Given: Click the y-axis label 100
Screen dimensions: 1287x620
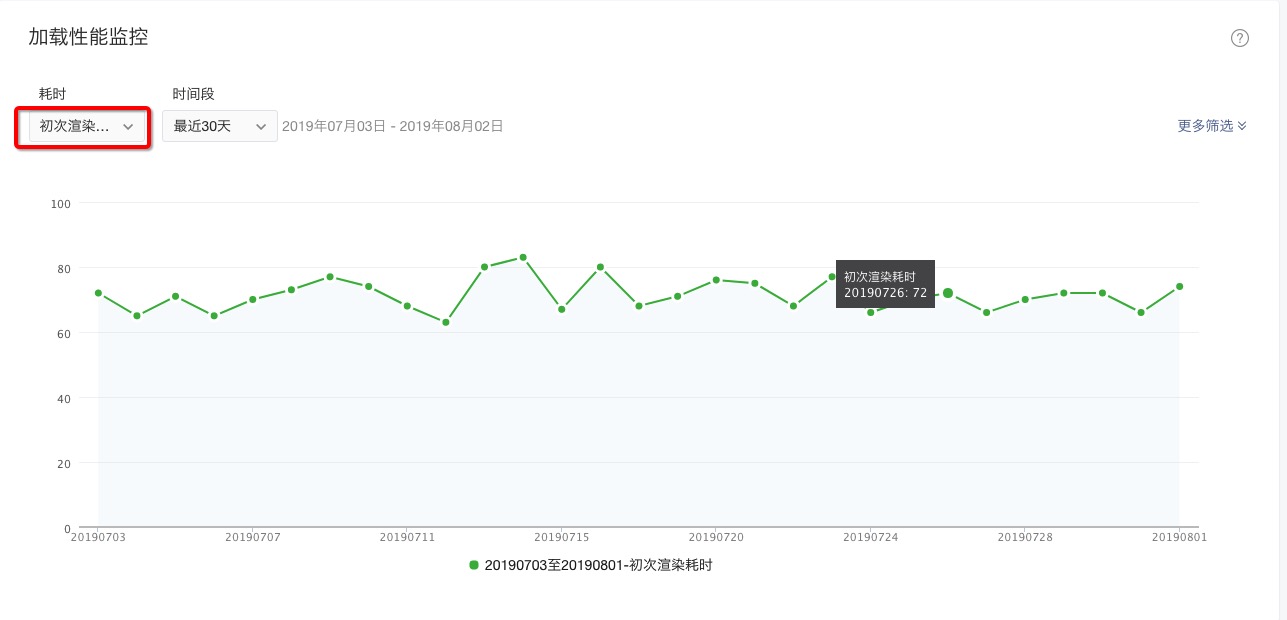Looking at the screenshot, I should click(x=61, y=204).
